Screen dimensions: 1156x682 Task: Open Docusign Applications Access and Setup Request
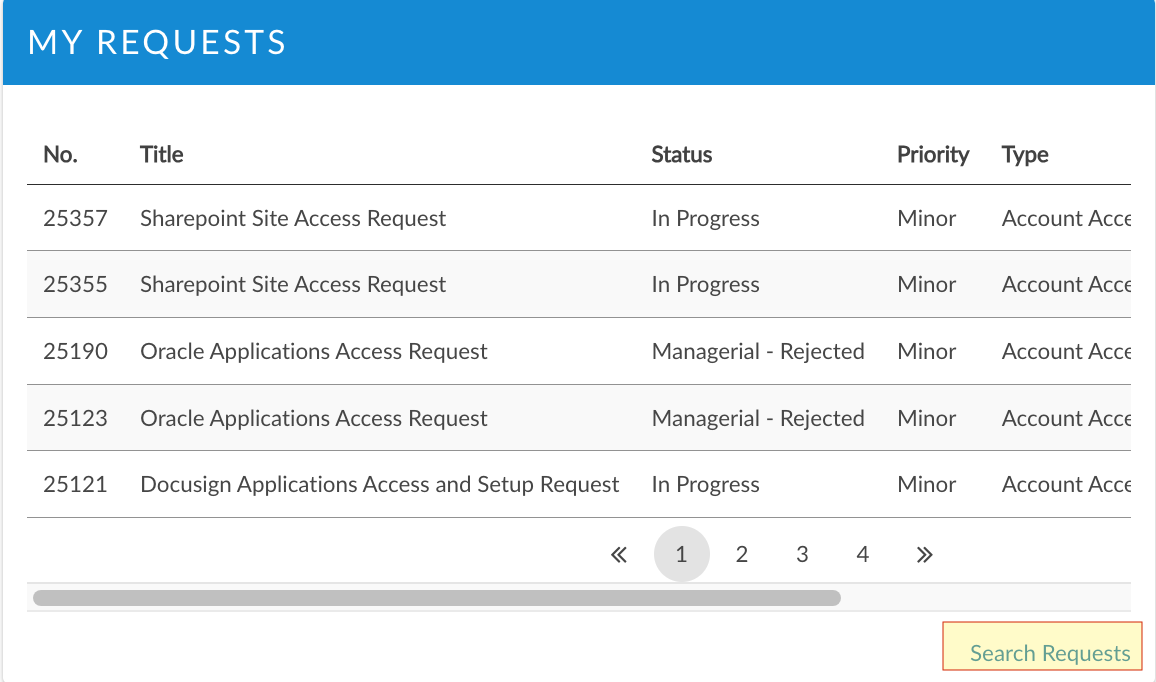click(x=379, y=485)
